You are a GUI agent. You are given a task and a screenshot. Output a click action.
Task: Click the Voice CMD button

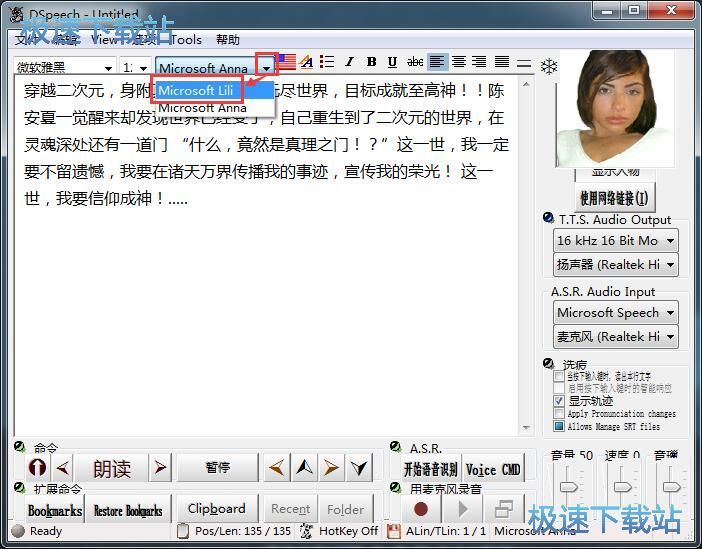pyautogui.click(x=493, y=469)
